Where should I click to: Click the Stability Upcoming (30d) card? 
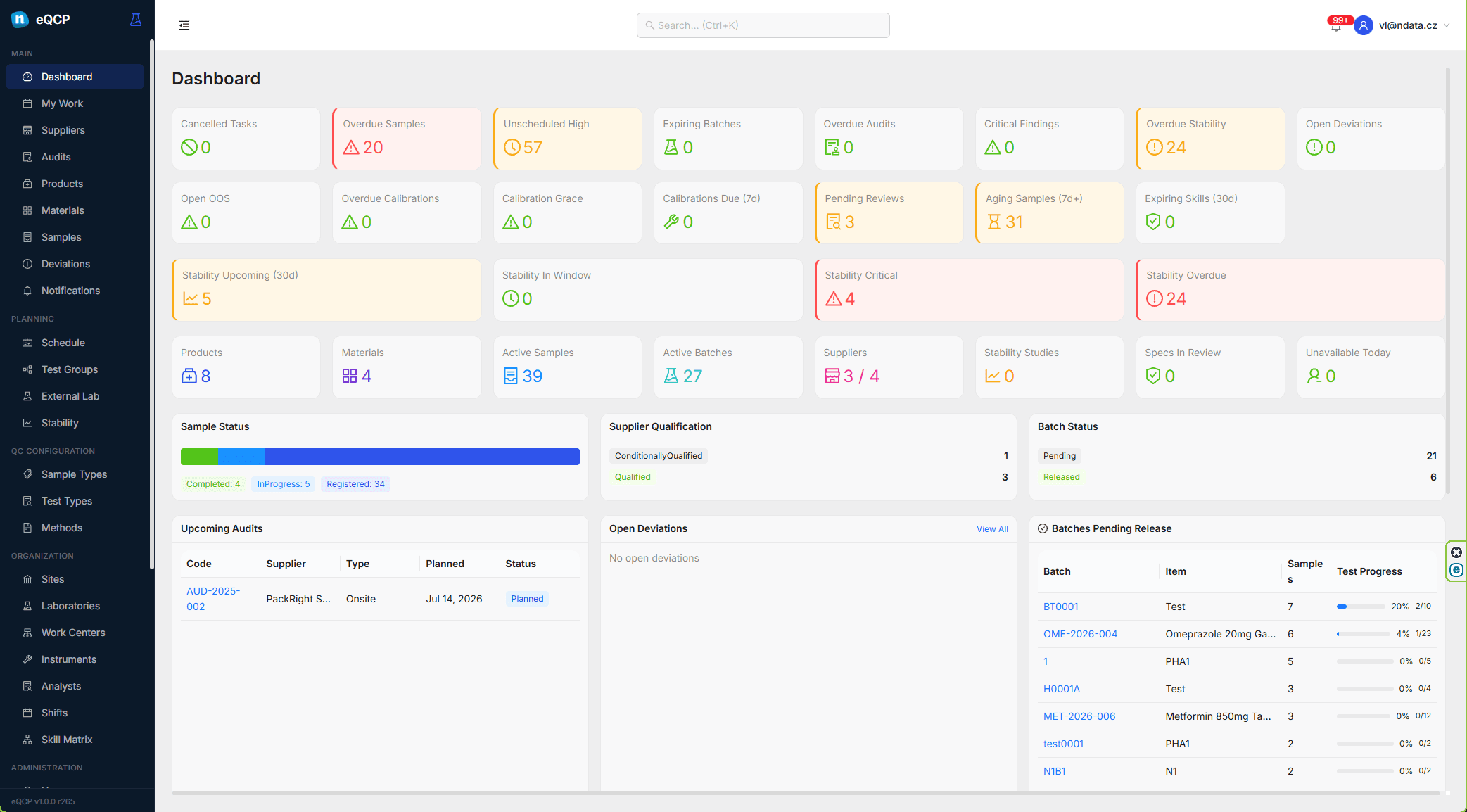[326, 290]
